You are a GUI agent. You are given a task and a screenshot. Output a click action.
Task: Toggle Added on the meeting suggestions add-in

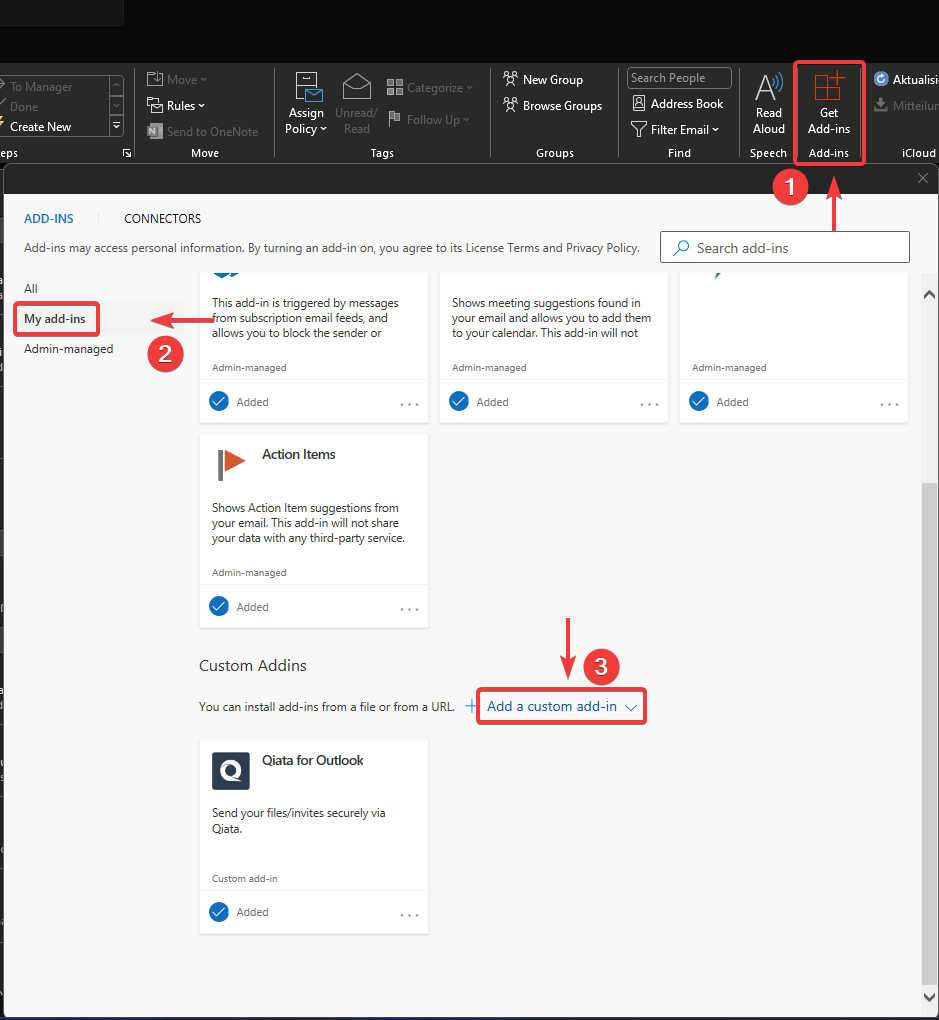(x=458, y=401)
